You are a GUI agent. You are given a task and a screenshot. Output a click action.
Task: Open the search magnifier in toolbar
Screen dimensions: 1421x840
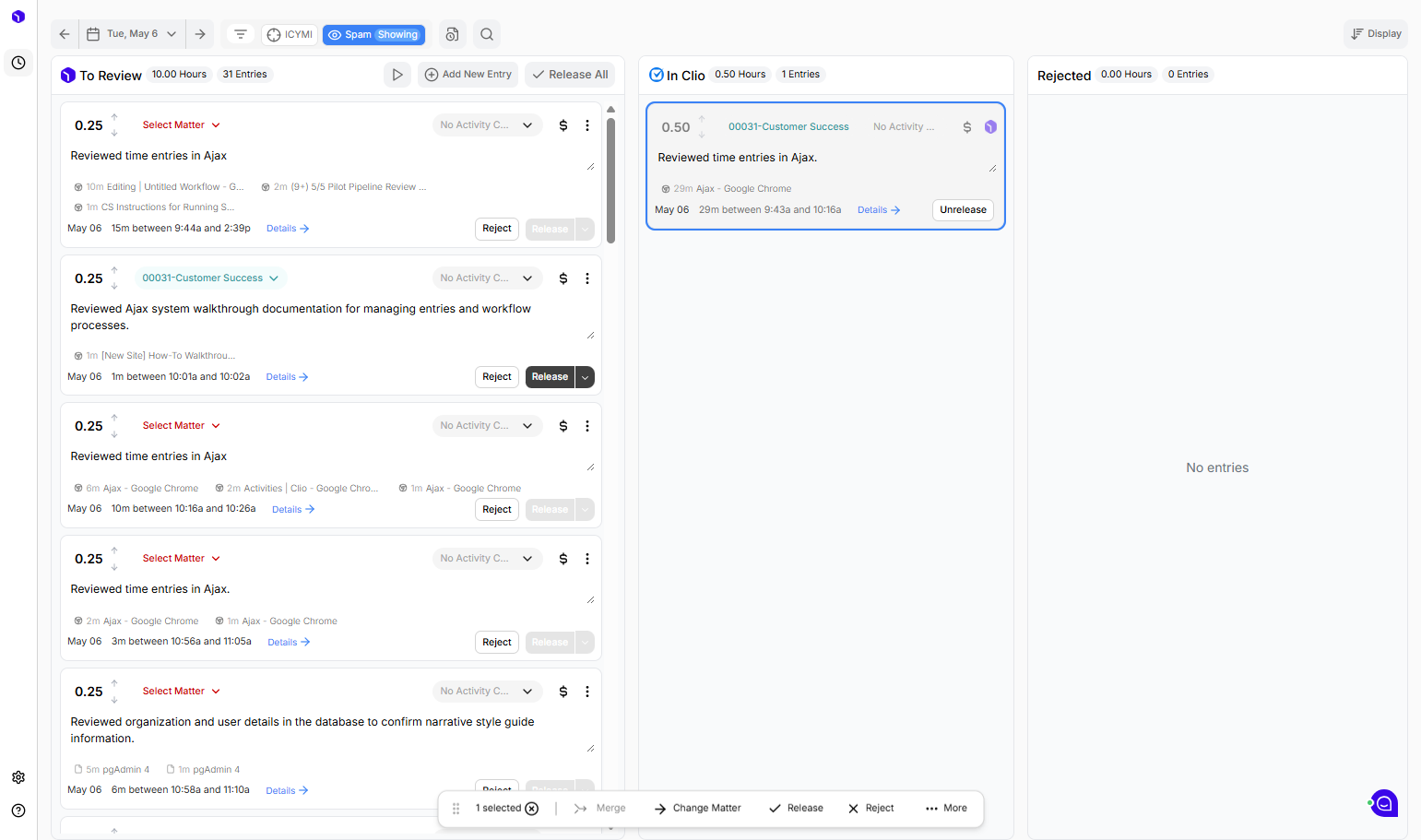click(x=487, y=34)
